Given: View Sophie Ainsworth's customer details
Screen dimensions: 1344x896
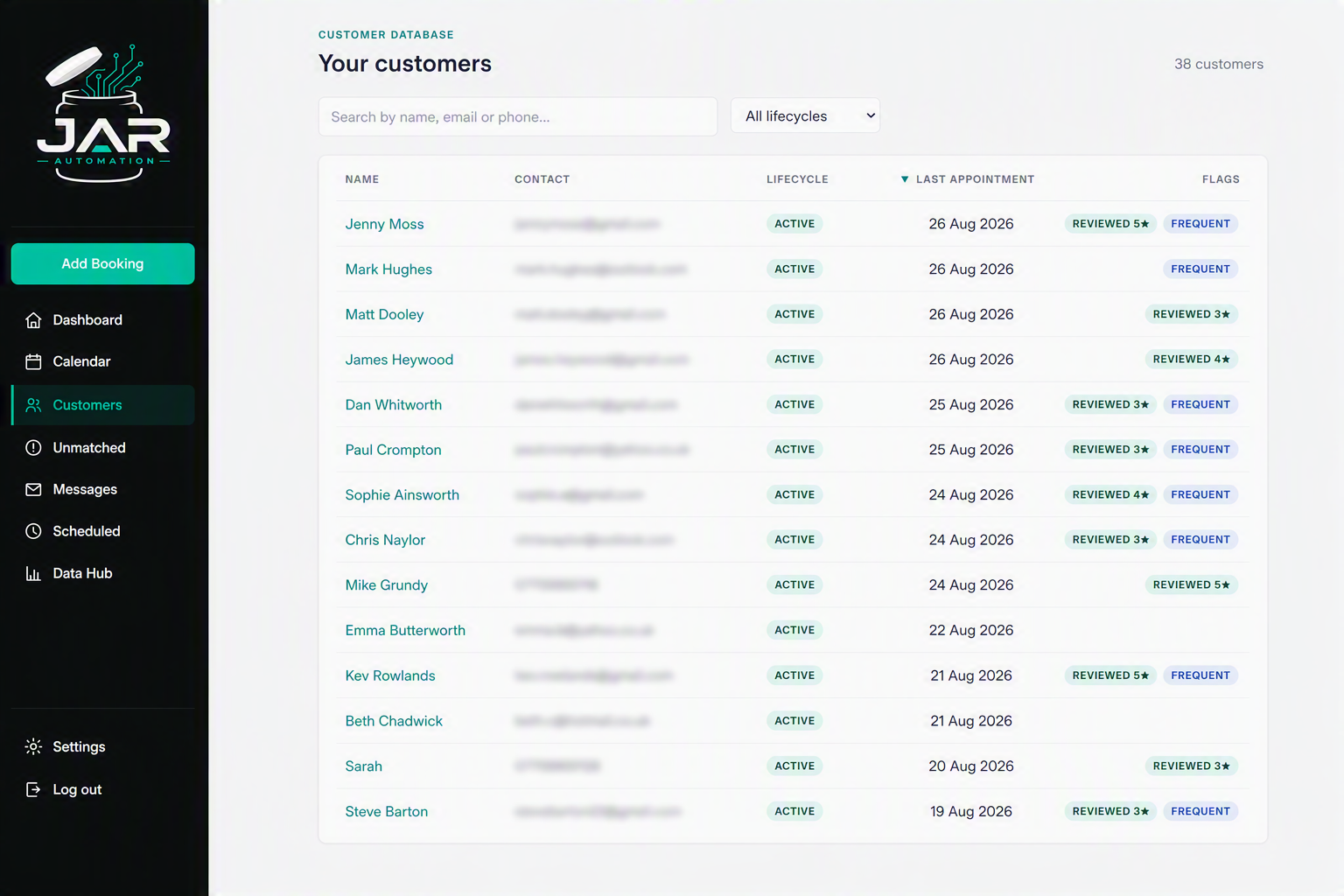Looking at the screenshot, I should [x=402, y=495].
